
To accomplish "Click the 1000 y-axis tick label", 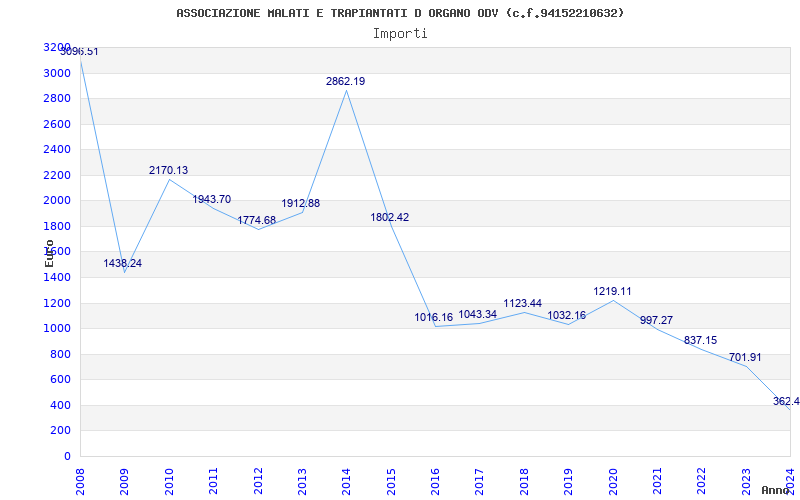I will pos(57,329).
